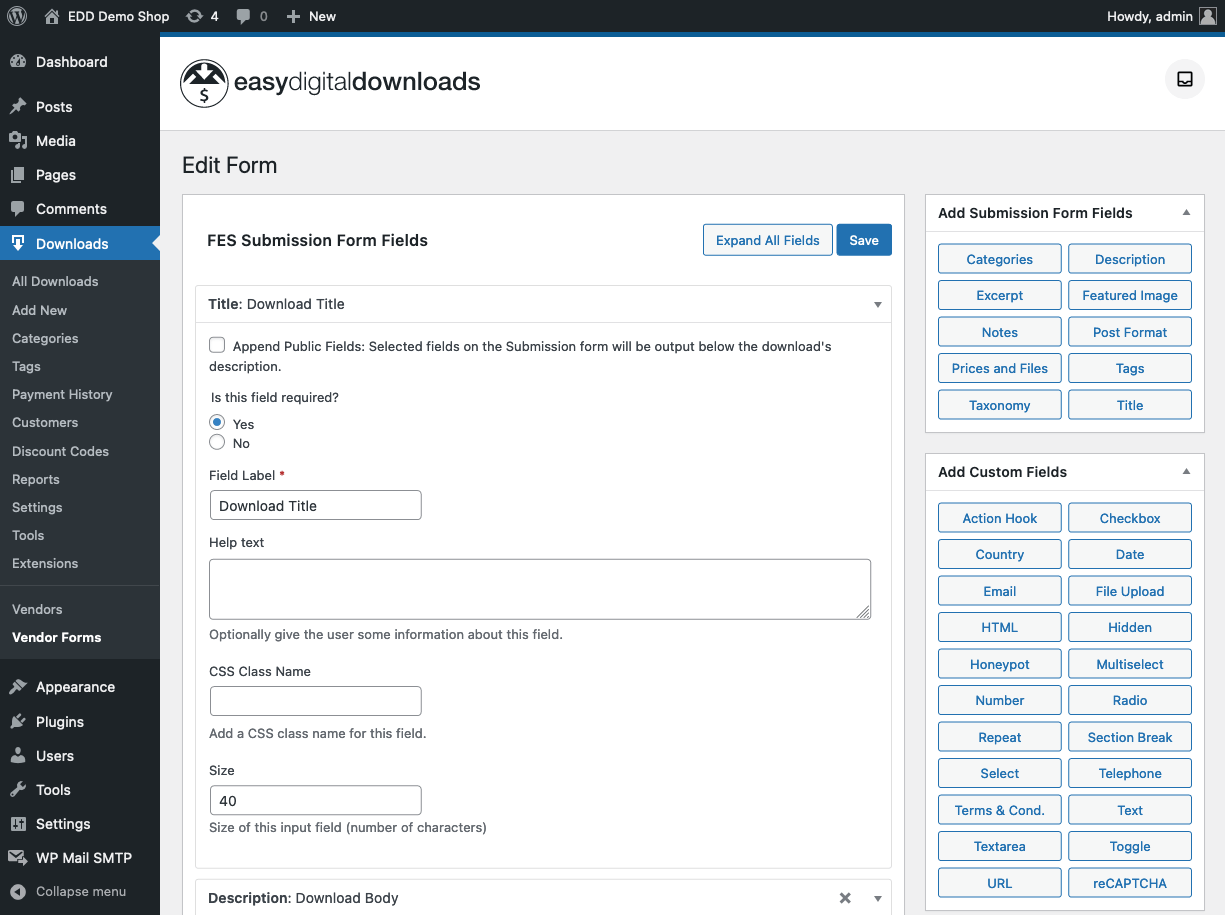Add Country custom field
Viewport: 1225px width, 915px height.
[1000, 554]
